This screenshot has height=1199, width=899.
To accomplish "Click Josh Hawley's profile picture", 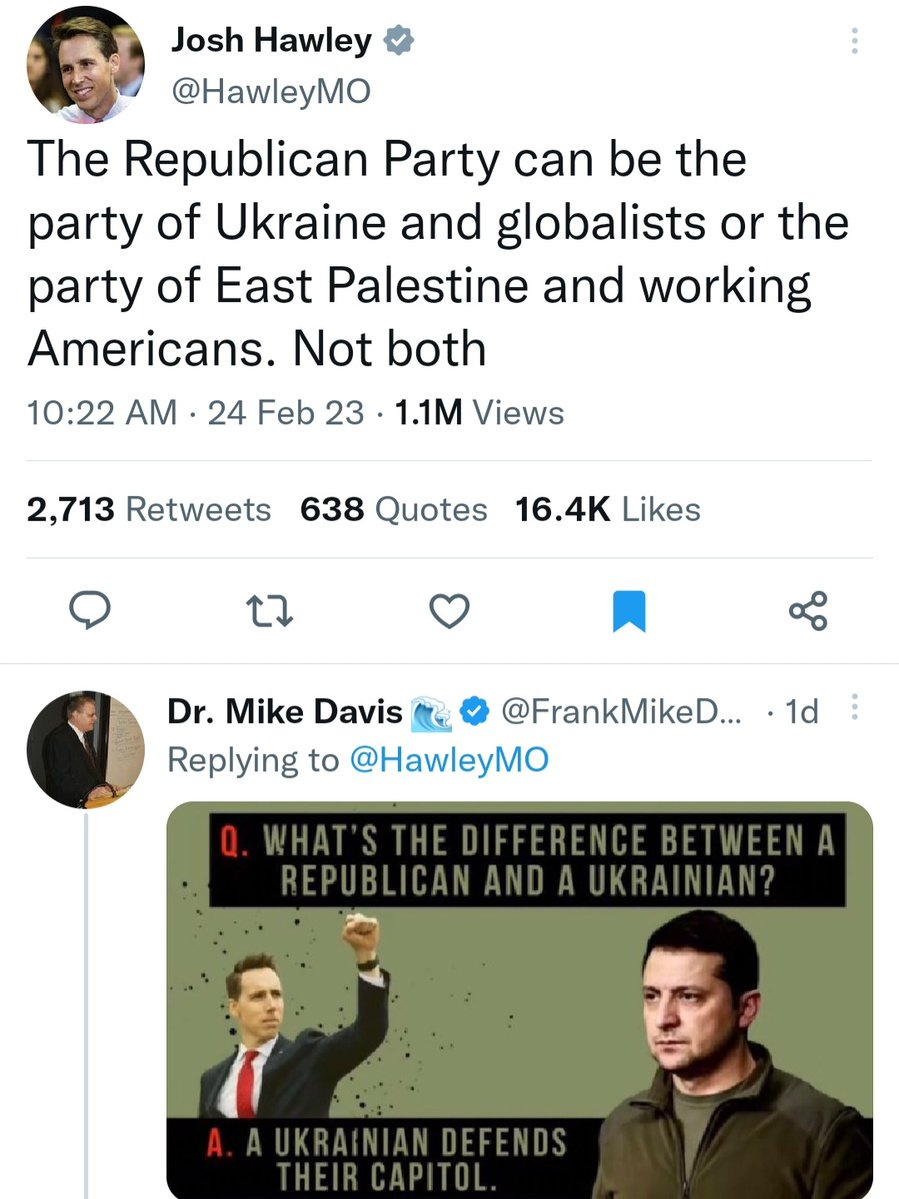I will 86,66.
